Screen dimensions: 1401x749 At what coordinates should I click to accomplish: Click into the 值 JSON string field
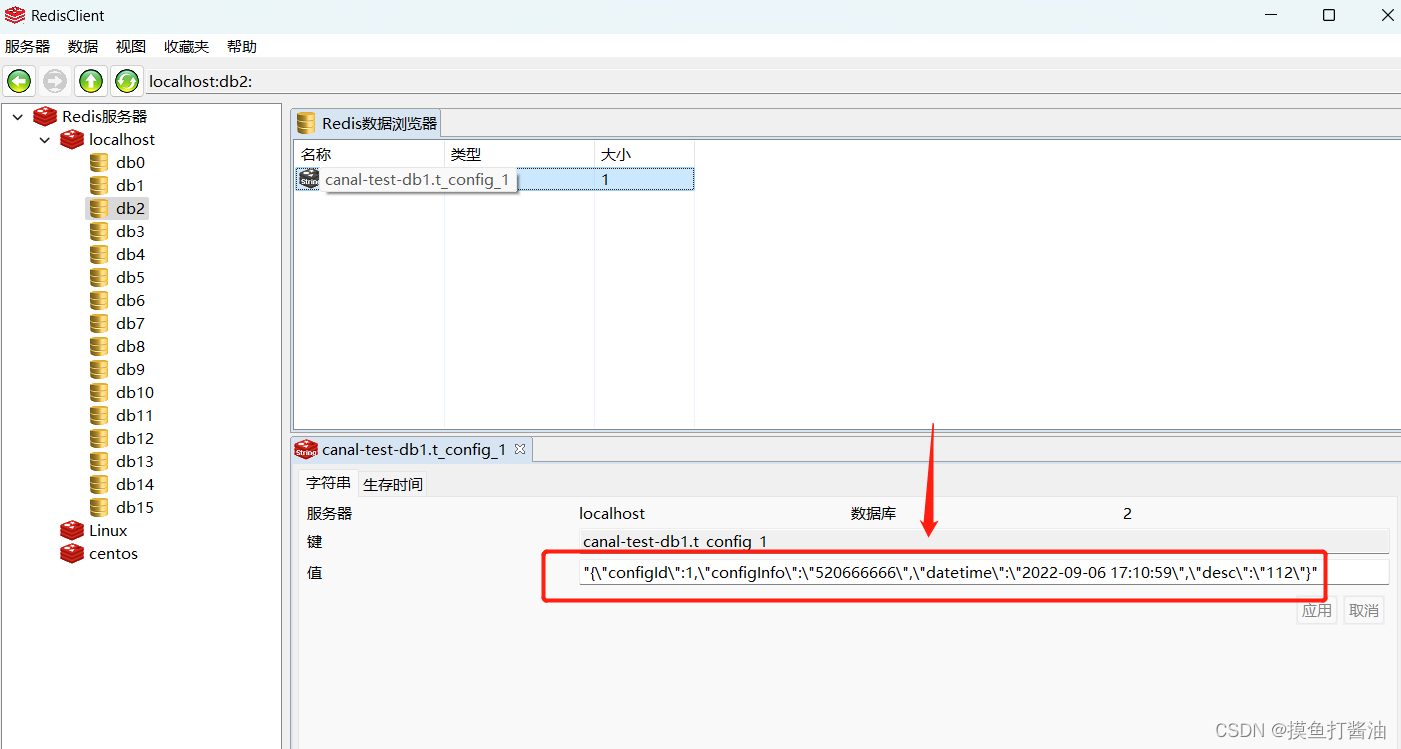tap(984, 572)
